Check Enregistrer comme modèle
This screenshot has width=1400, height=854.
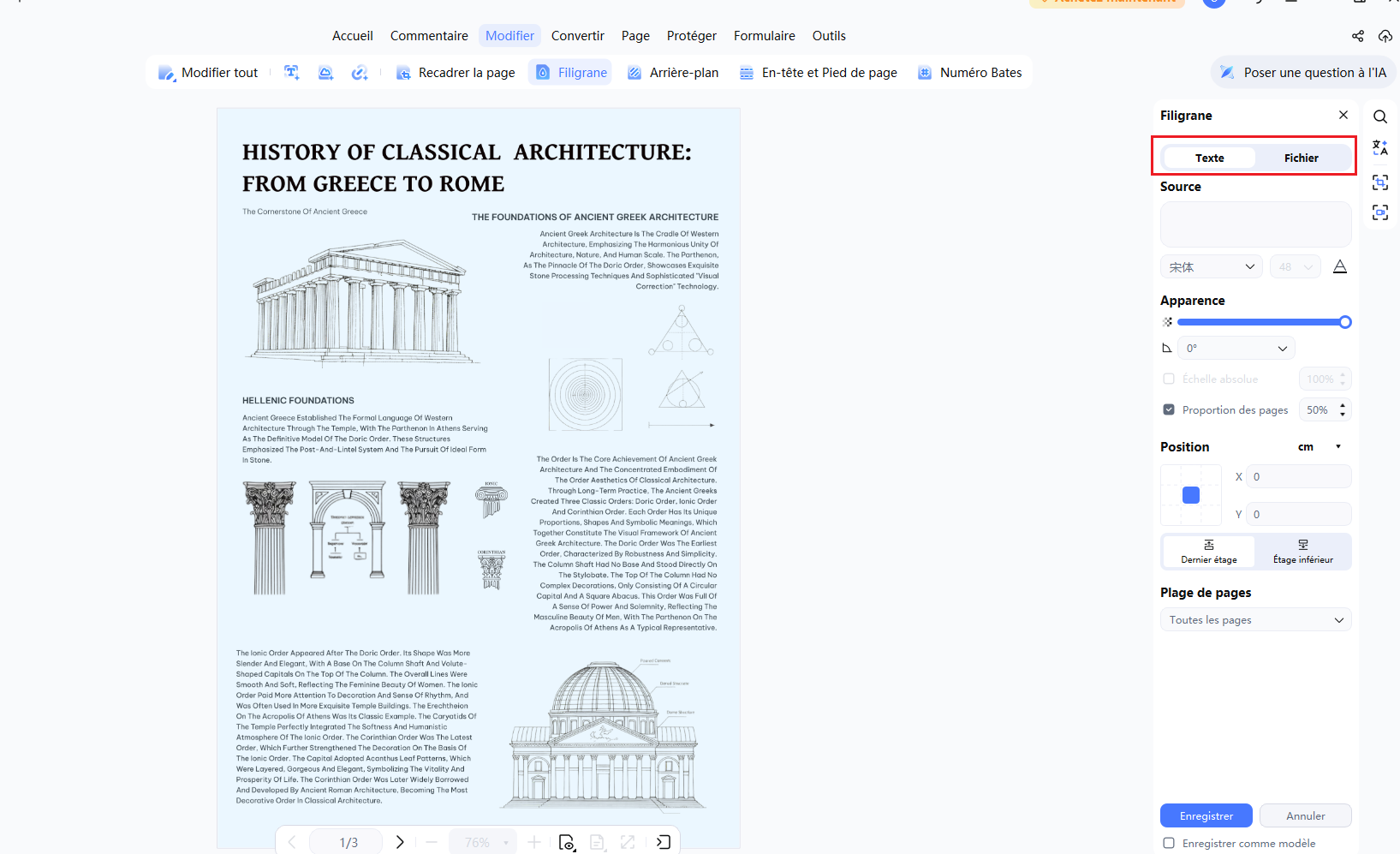1169,843
